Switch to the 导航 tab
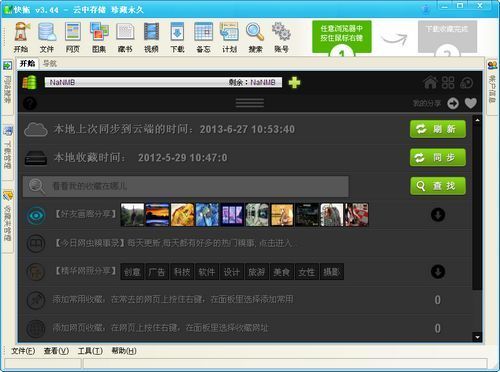Screen dimensions: 500x372 tap(50, 63)
